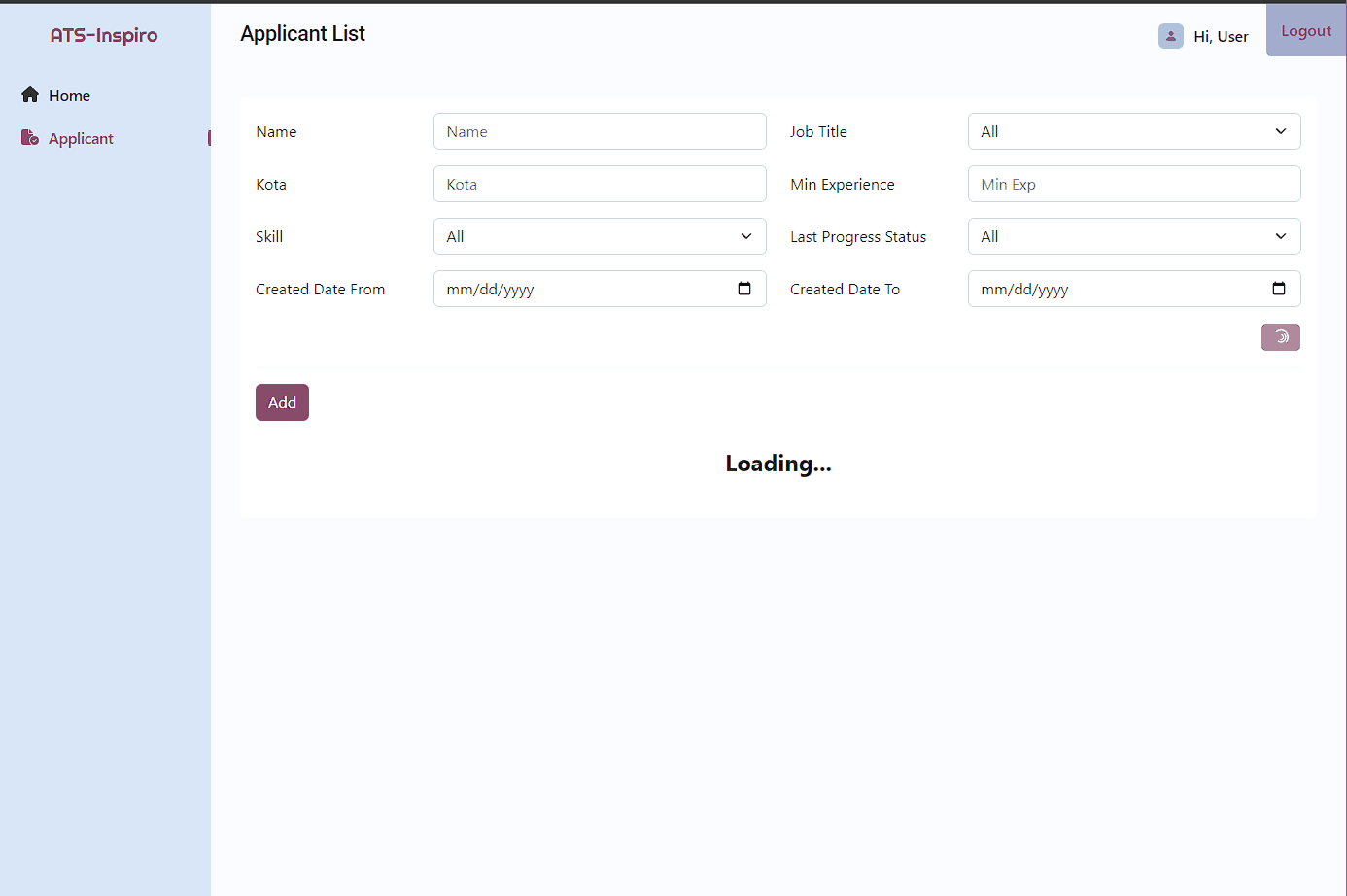
Task: Click the Created Date To date field
Action: [1134, 289]
